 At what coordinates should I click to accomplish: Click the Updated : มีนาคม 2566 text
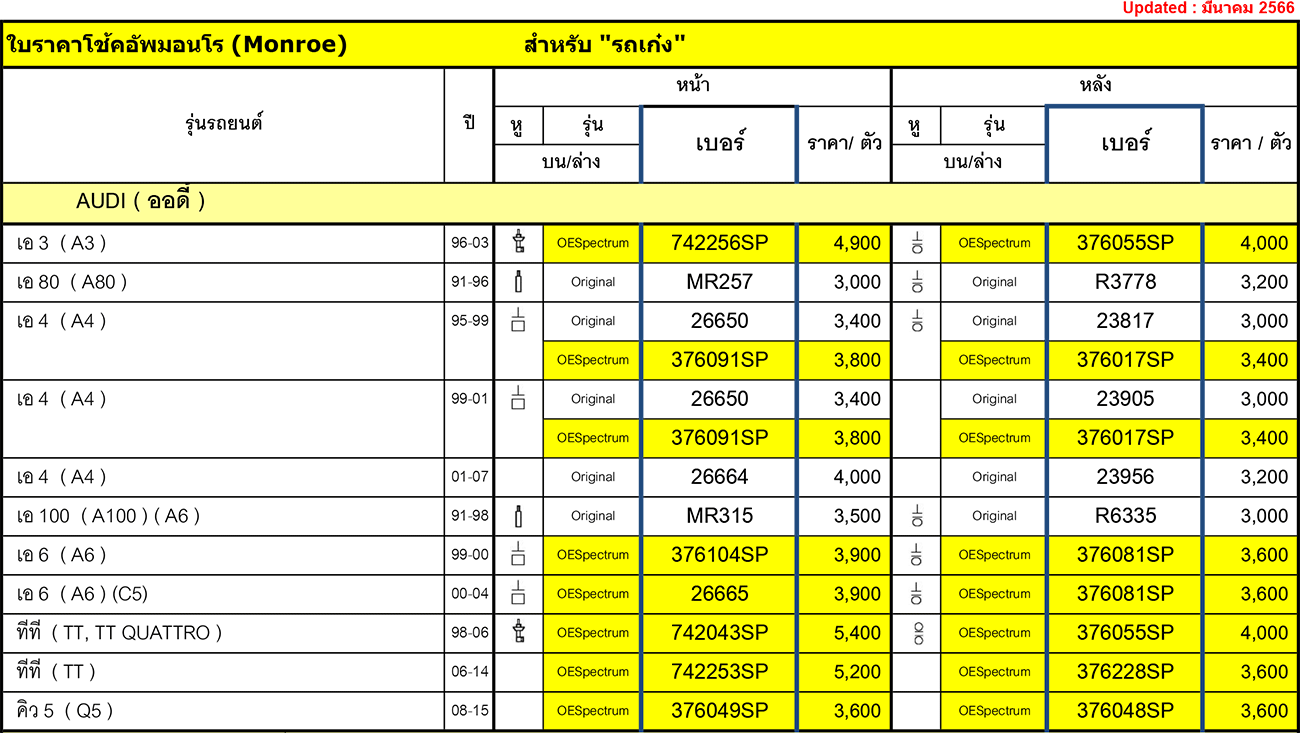pyautogui.click(x=1208, y=8)
